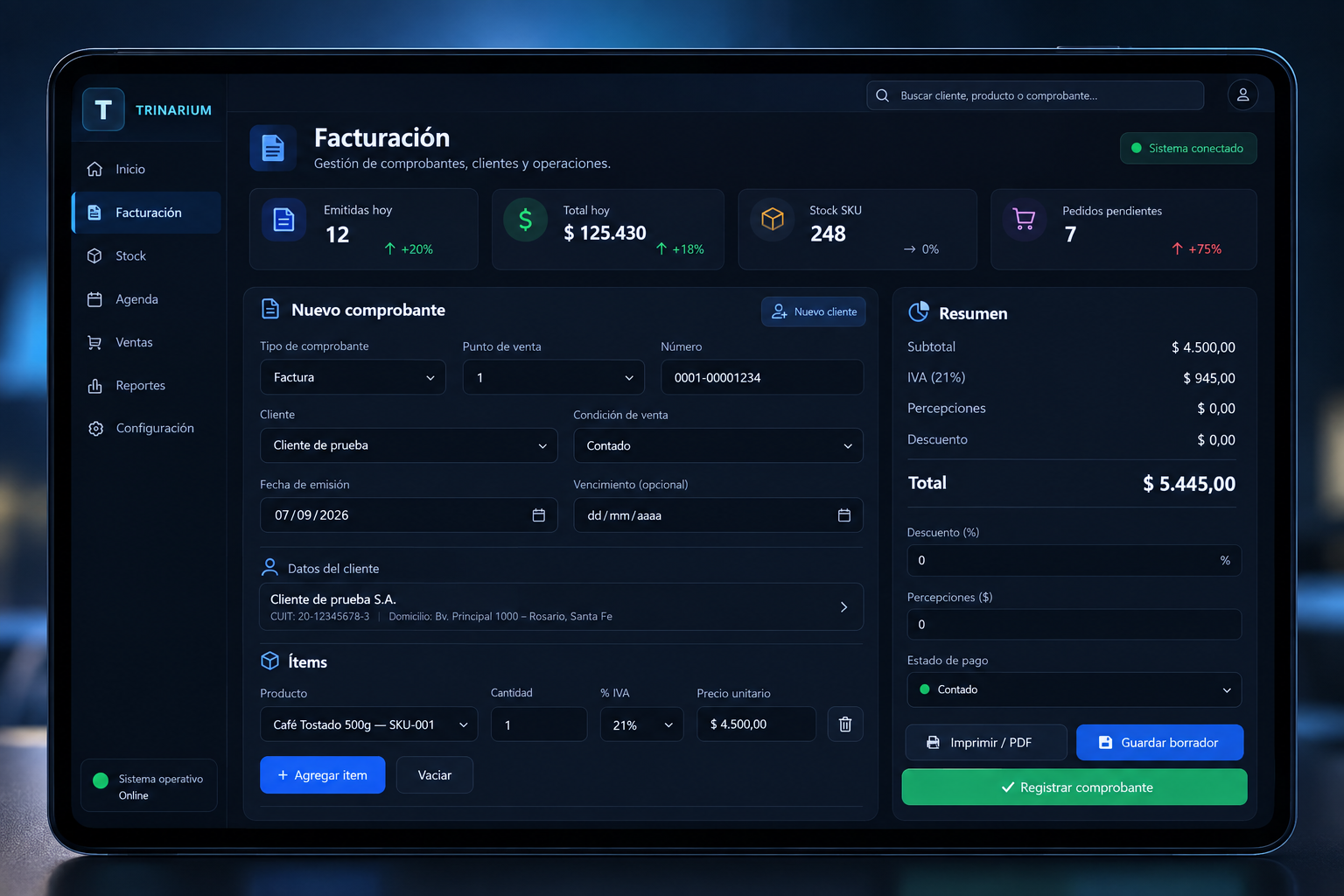Click the Percepciones ($) input field
The width and height of the screenshot is (1344, 896).
pyautogui.click(x=1074, y=625)
